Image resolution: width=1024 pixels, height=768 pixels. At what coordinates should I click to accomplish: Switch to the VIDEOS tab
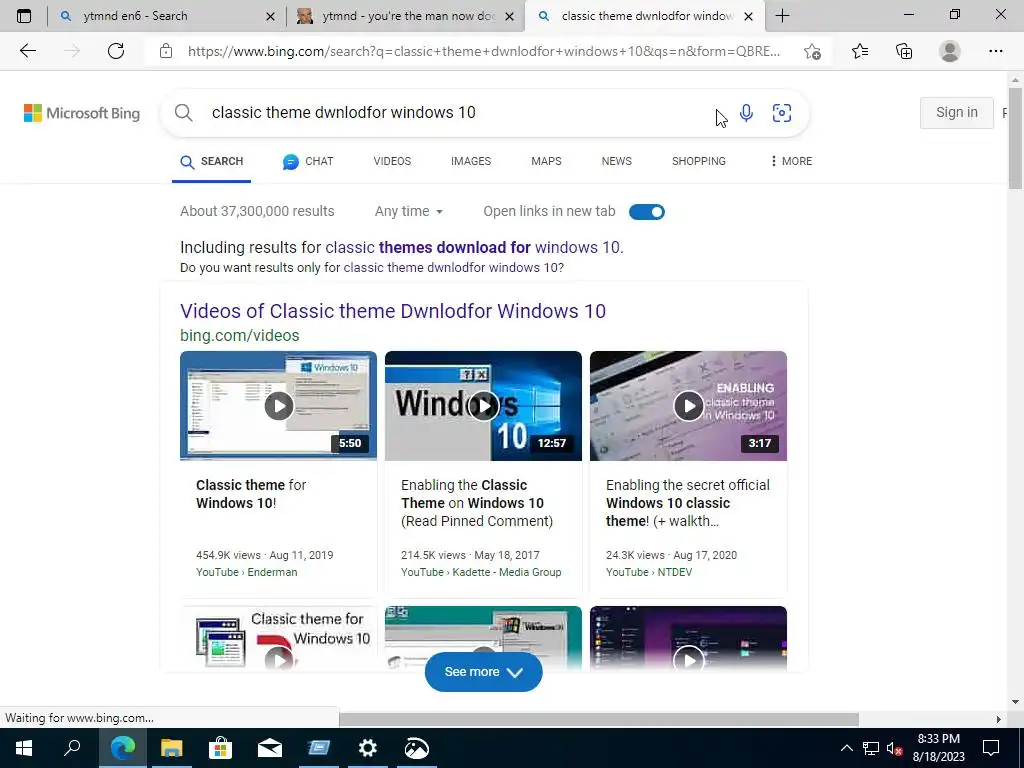(392, 161)
